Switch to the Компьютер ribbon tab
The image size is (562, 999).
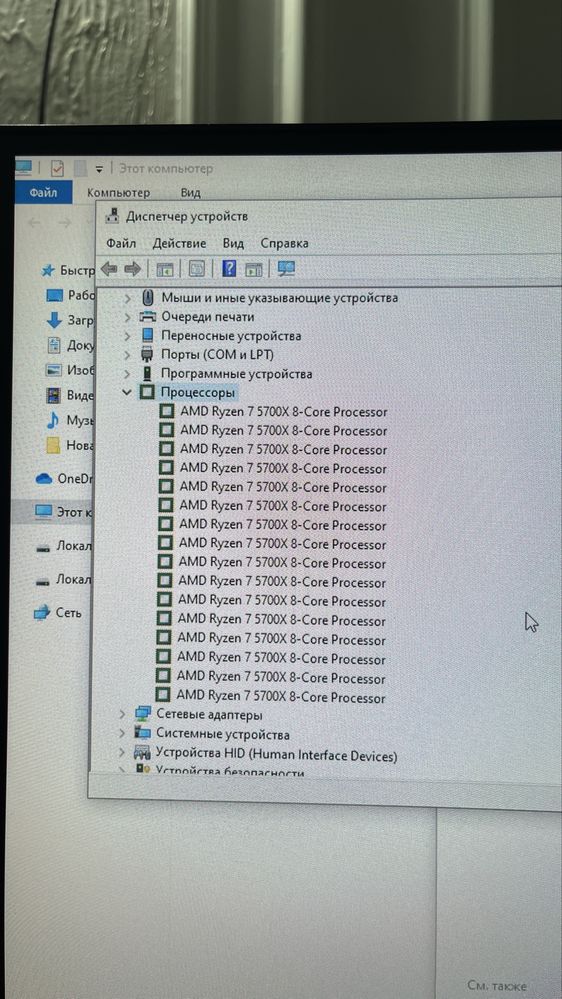click(119, 192)
